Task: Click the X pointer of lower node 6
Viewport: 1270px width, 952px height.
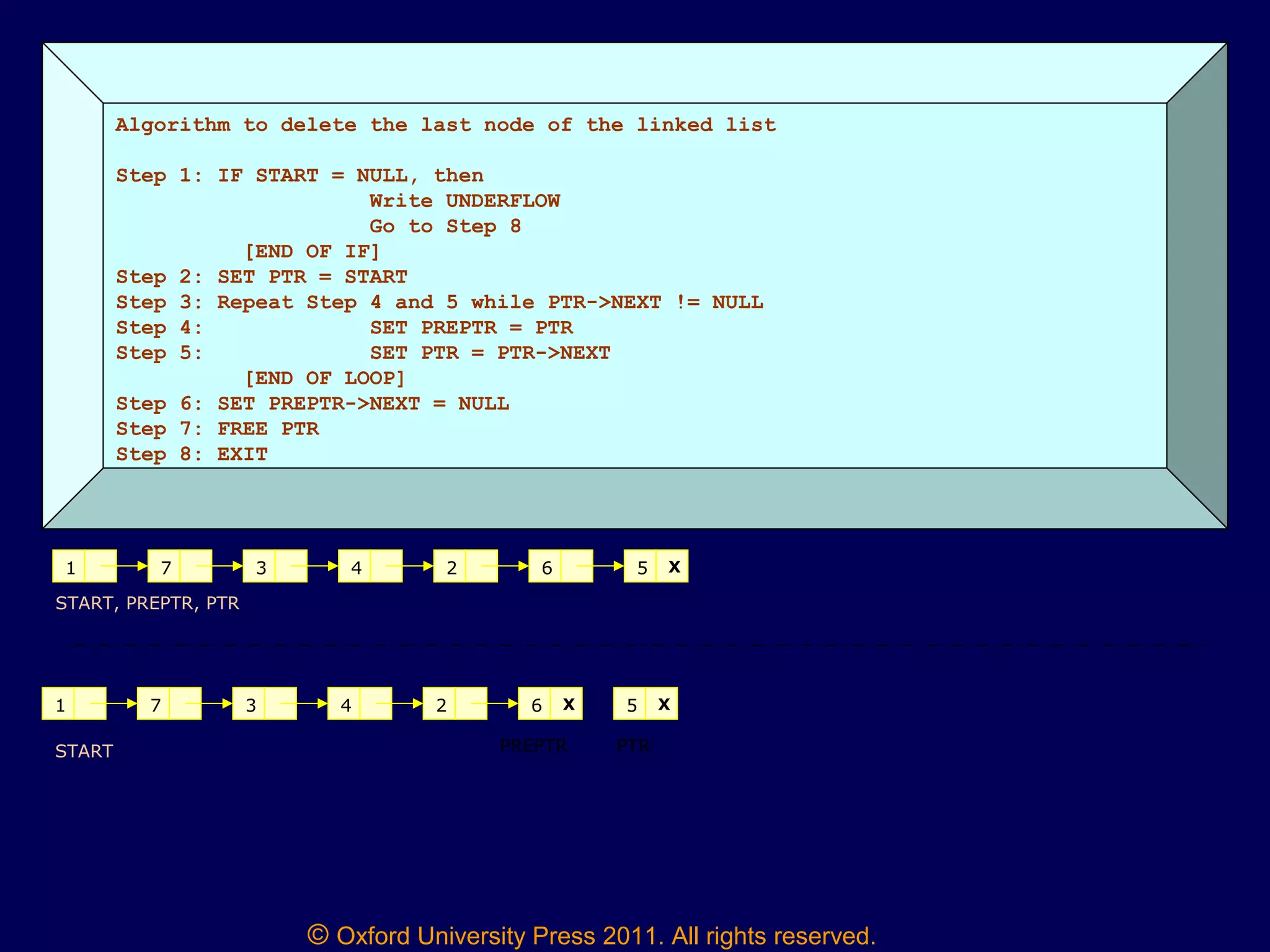Action: point(567,704)
